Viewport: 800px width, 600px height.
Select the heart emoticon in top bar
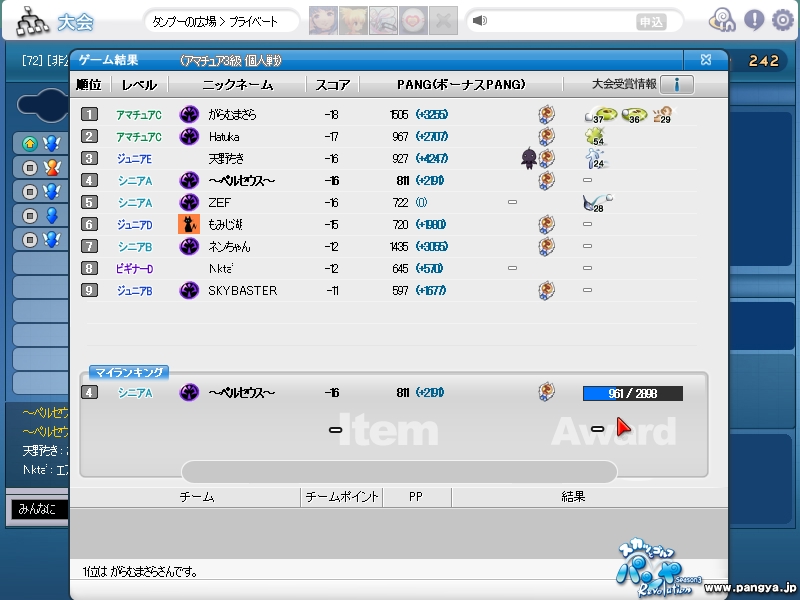(x=413, y=21)
